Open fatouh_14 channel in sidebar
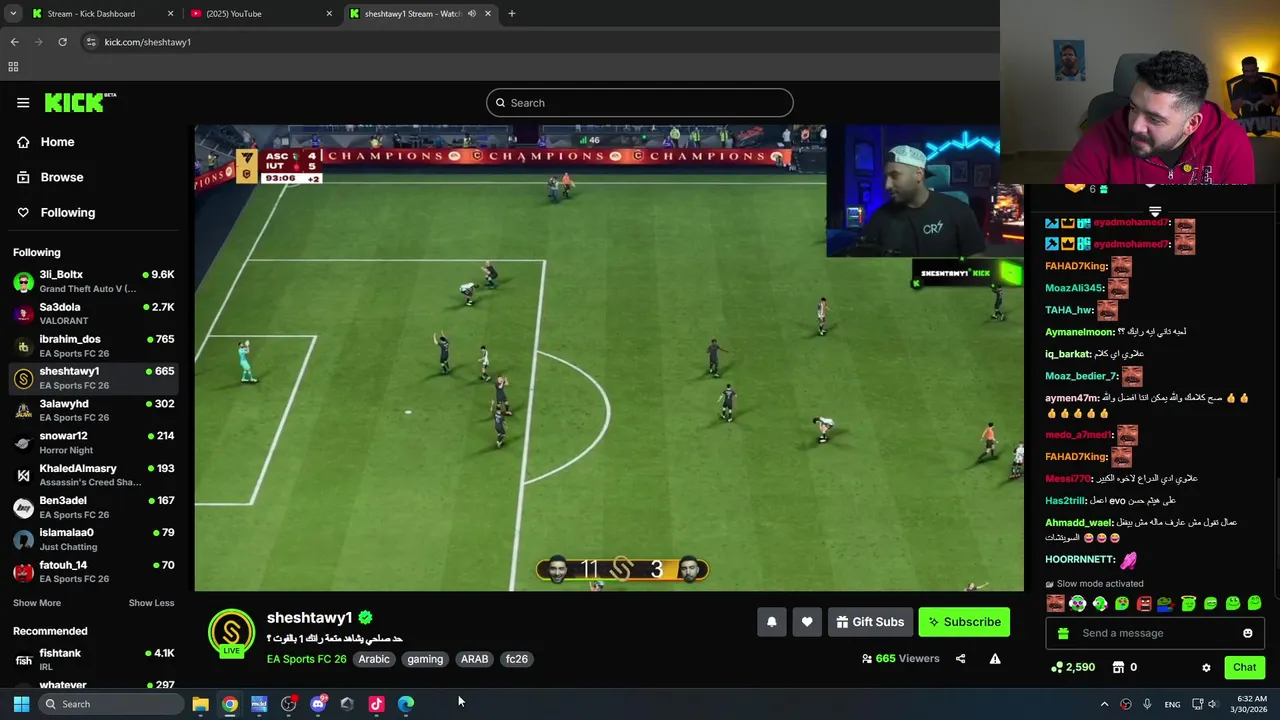The image size is (1280, 720). tap(94, 571)
